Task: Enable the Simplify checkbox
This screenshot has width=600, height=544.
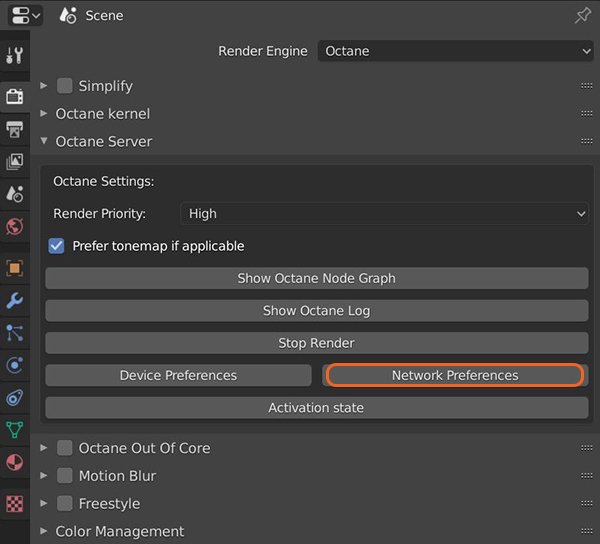Action: click(x=65, y=86)
